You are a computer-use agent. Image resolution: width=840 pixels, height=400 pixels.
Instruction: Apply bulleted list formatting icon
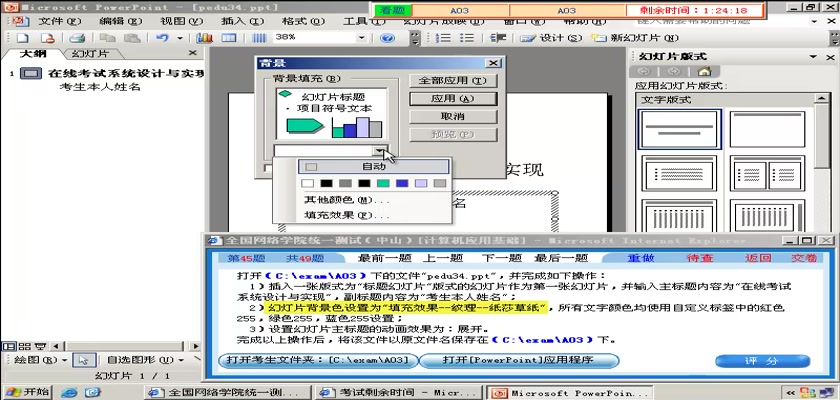(467, 38)
